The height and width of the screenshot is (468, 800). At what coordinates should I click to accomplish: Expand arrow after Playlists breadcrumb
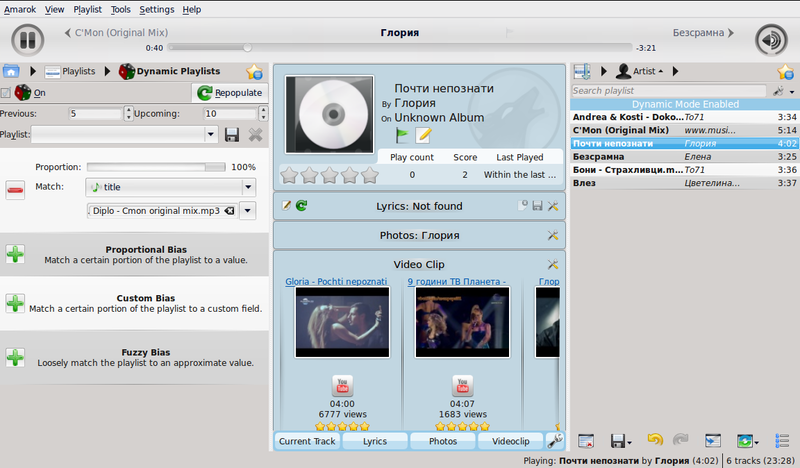[107, 71]
